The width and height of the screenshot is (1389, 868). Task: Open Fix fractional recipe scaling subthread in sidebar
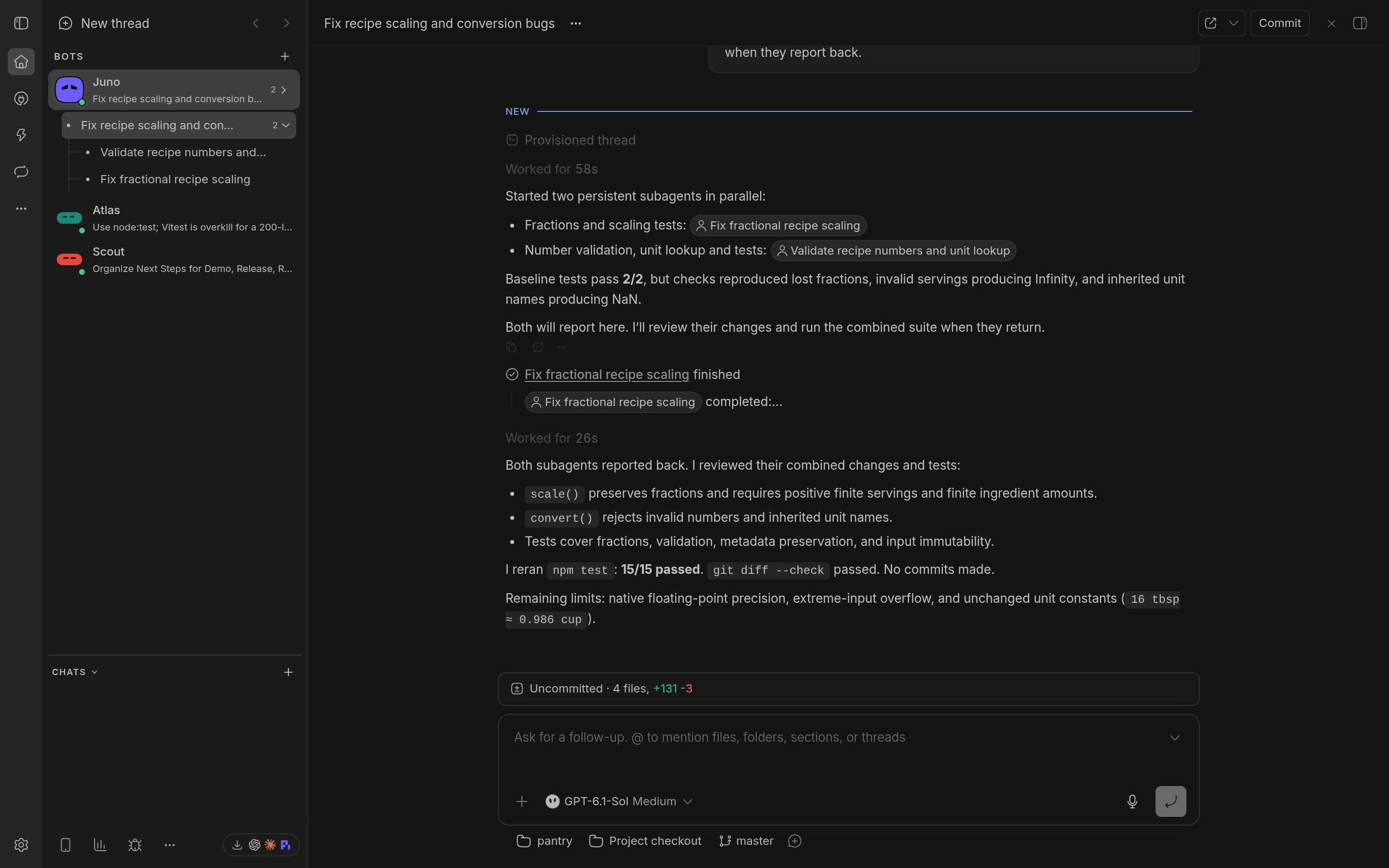pyautogui.click(x=175, y=179)
